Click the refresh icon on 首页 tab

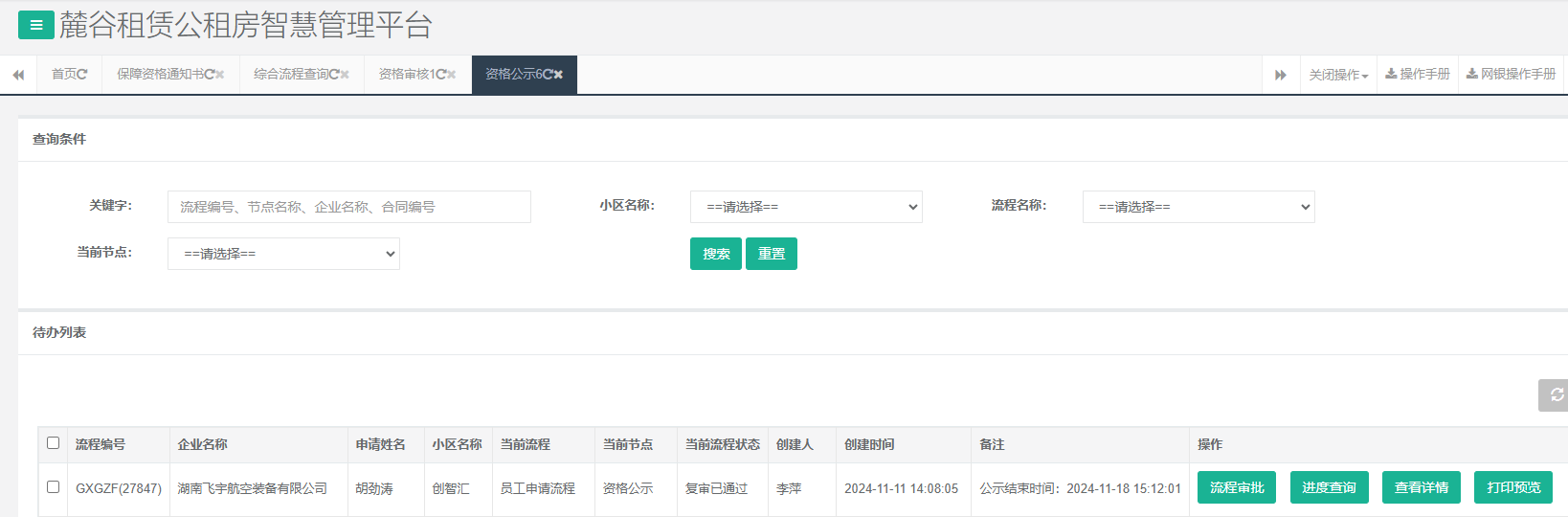(82, 75)
